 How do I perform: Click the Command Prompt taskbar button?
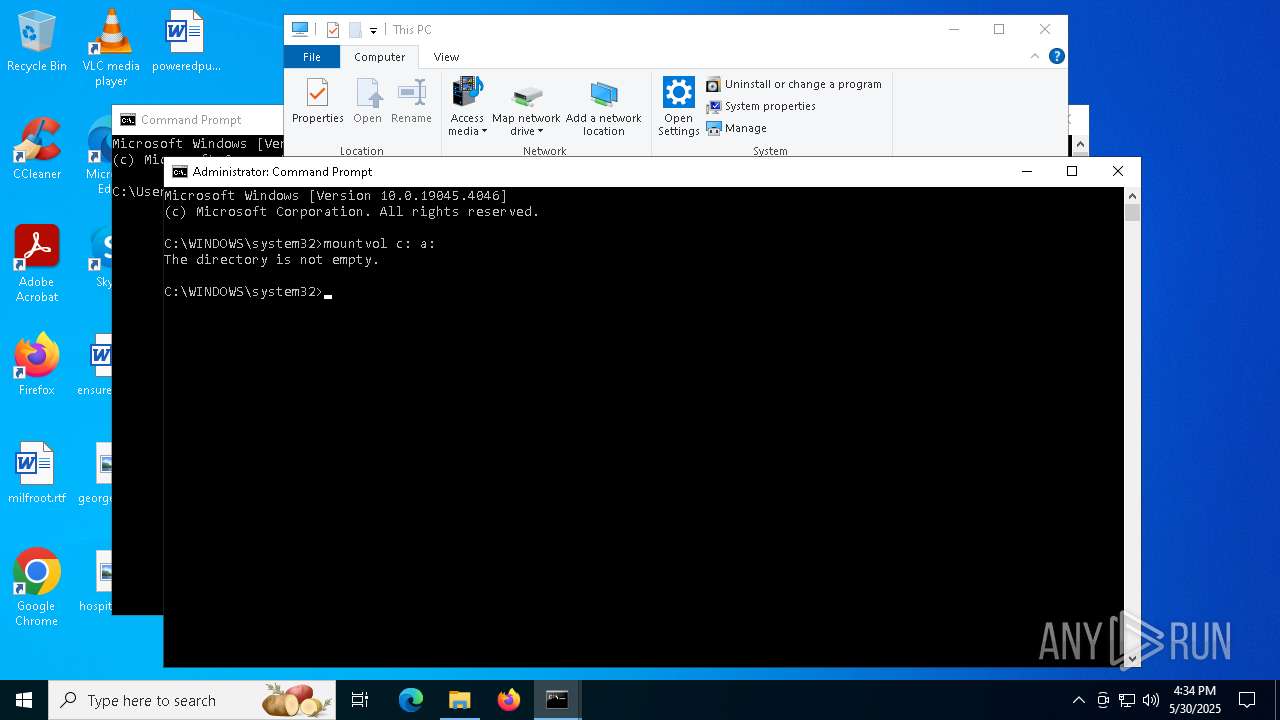pos(557,700)
